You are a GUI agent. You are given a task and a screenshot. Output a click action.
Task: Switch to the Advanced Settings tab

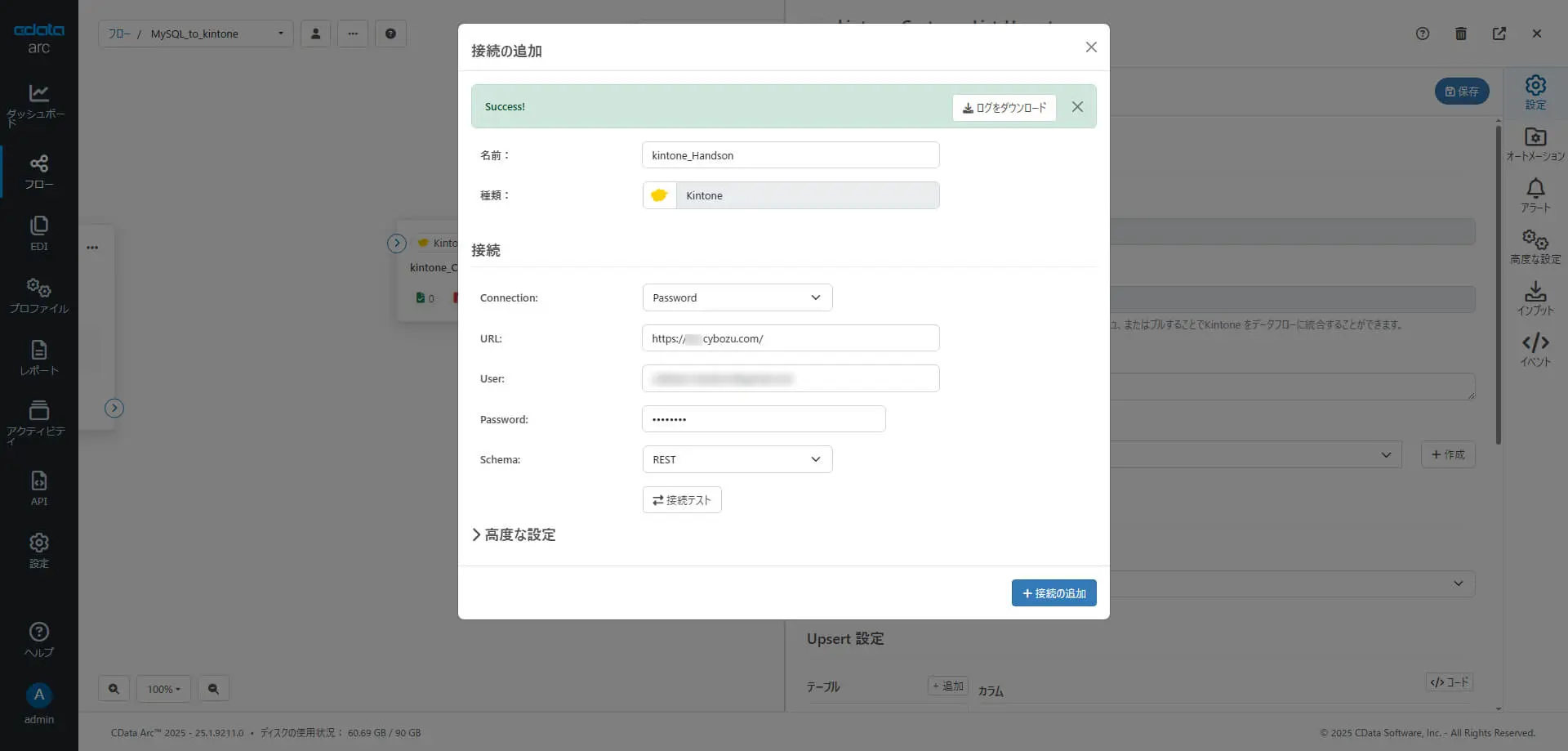point(1535,247)
